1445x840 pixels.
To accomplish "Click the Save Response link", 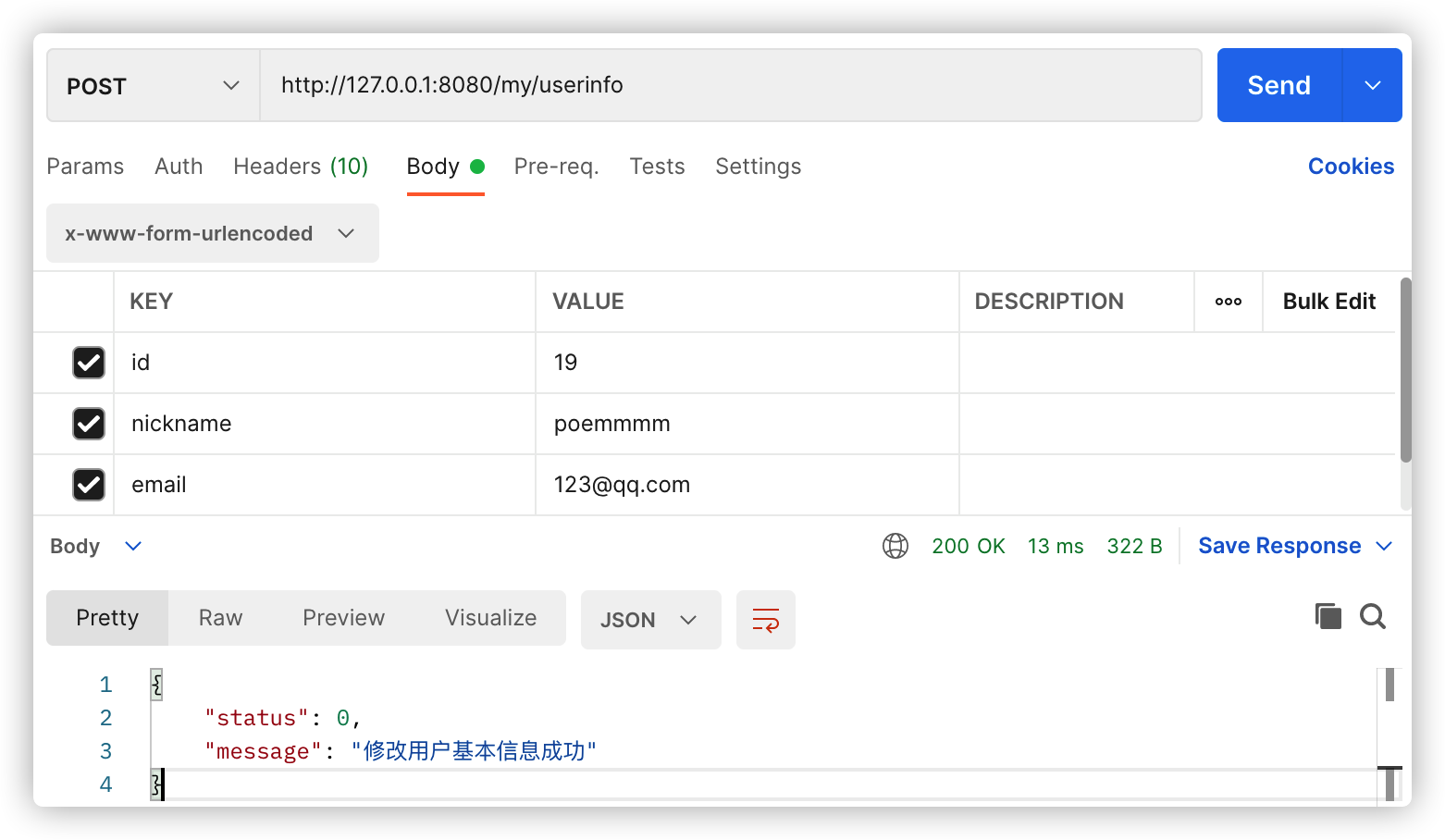I will coord(1279,546).
